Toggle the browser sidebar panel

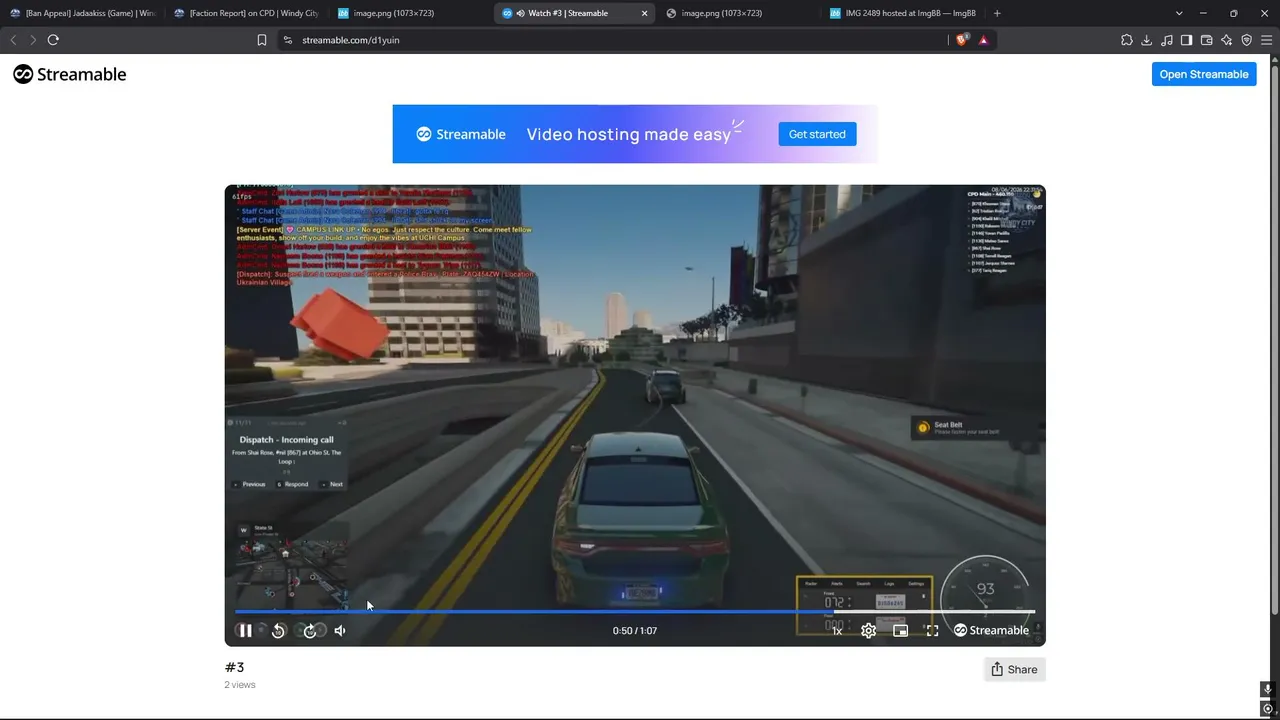1187,40
